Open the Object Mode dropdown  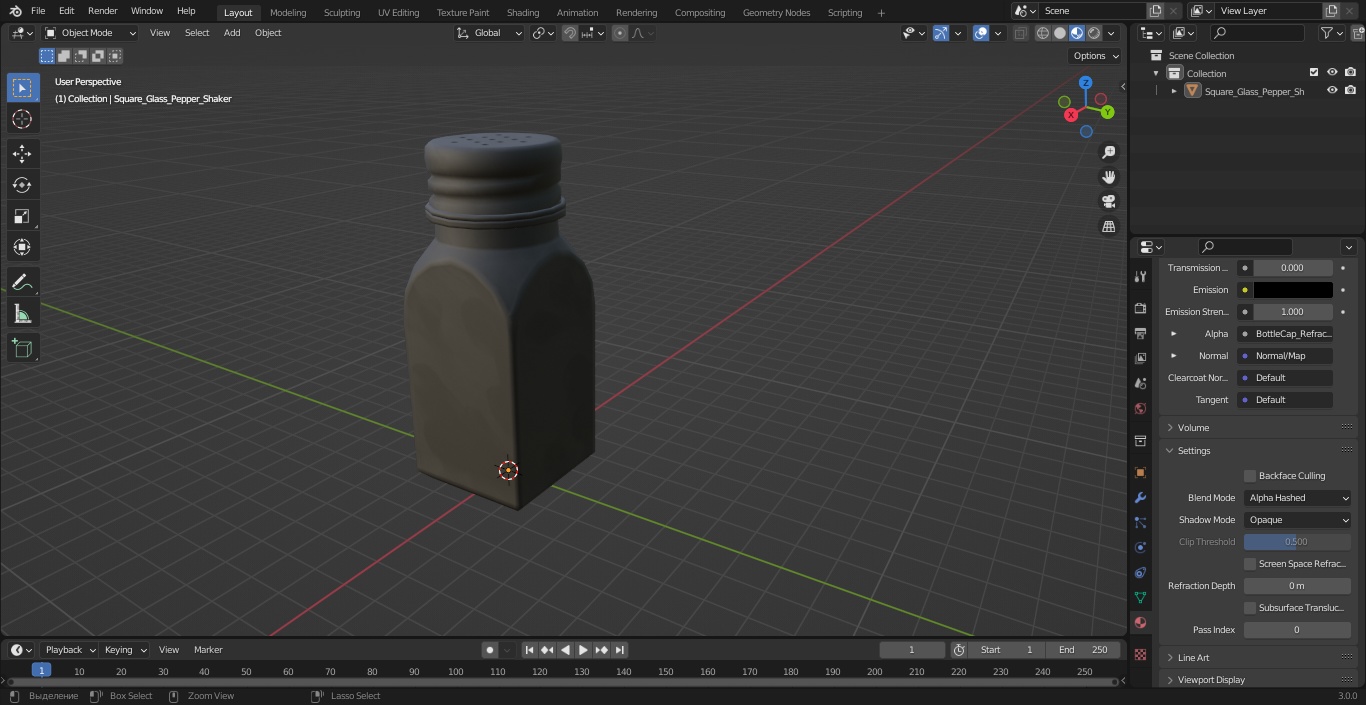[x=90, y=33]
